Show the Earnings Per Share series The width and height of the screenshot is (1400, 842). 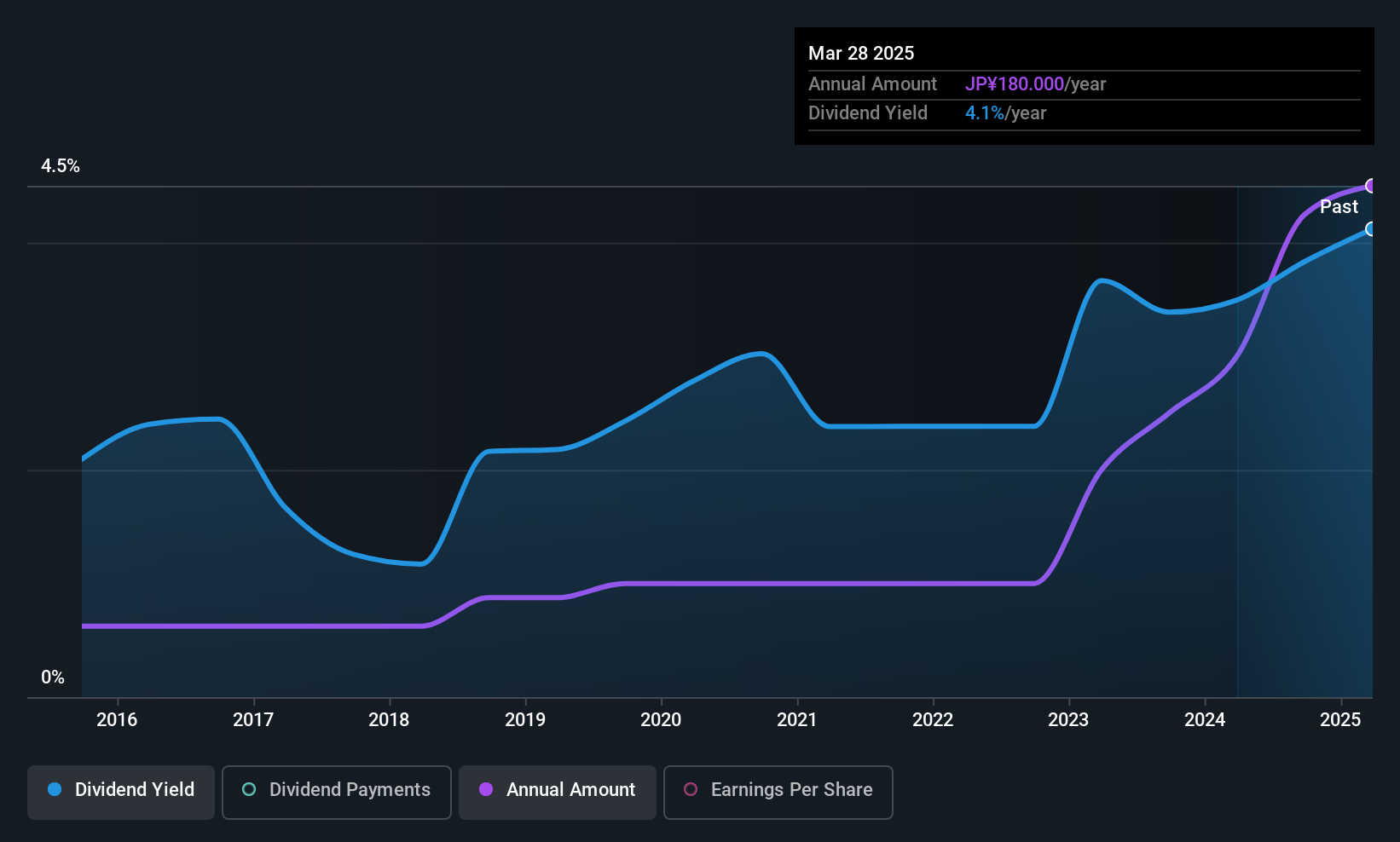[x=778, y=792]
